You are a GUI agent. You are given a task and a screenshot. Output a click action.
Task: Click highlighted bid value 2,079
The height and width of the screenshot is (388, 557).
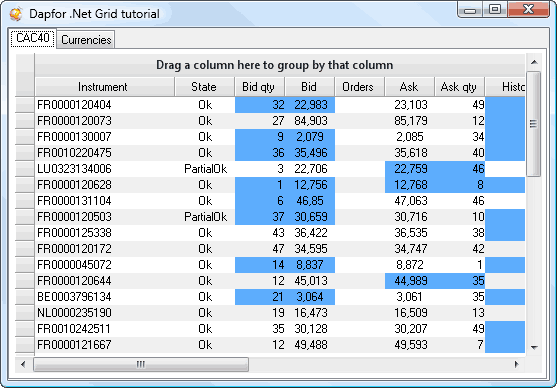pos(310,137)
